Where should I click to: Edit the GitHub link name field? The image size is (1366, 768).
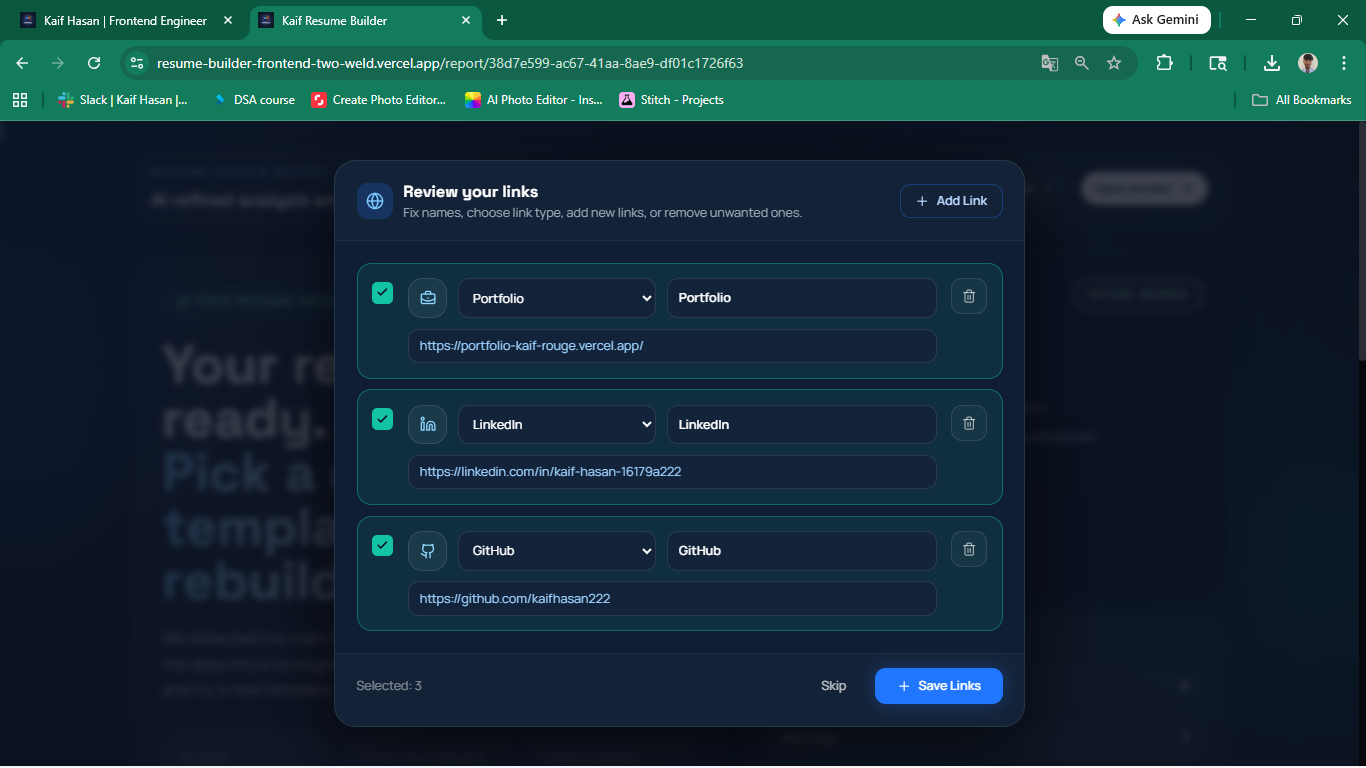[802, 551]
